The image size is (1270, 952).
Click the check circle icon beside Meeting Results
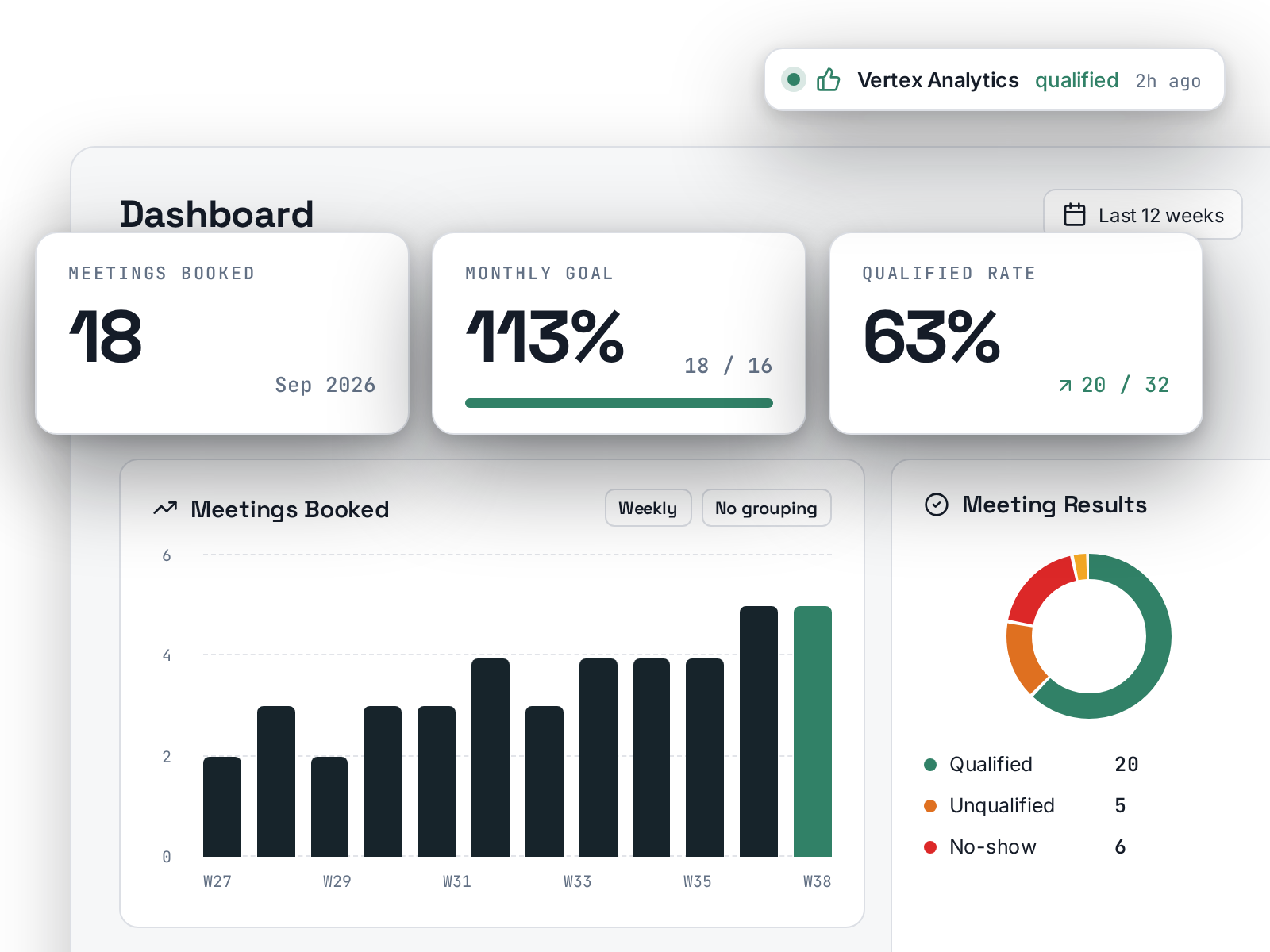[x=937, y=505]
